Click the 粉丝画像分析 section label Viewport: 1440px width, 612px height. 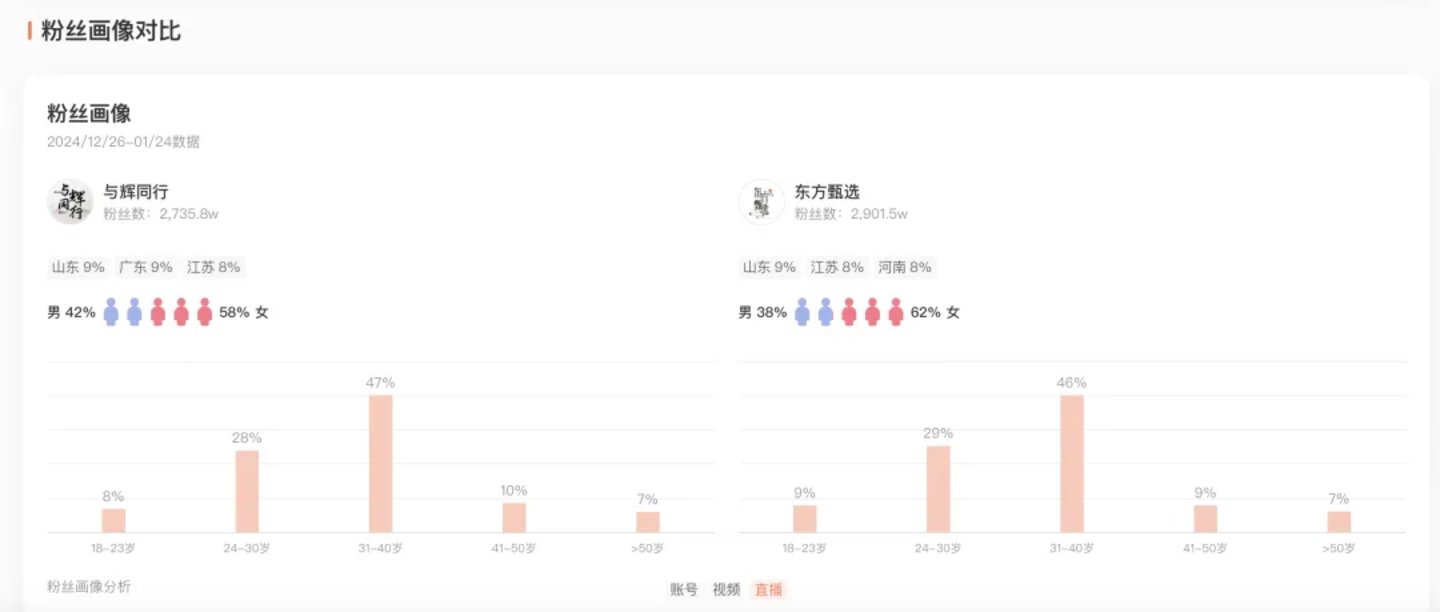coord(89,586)
